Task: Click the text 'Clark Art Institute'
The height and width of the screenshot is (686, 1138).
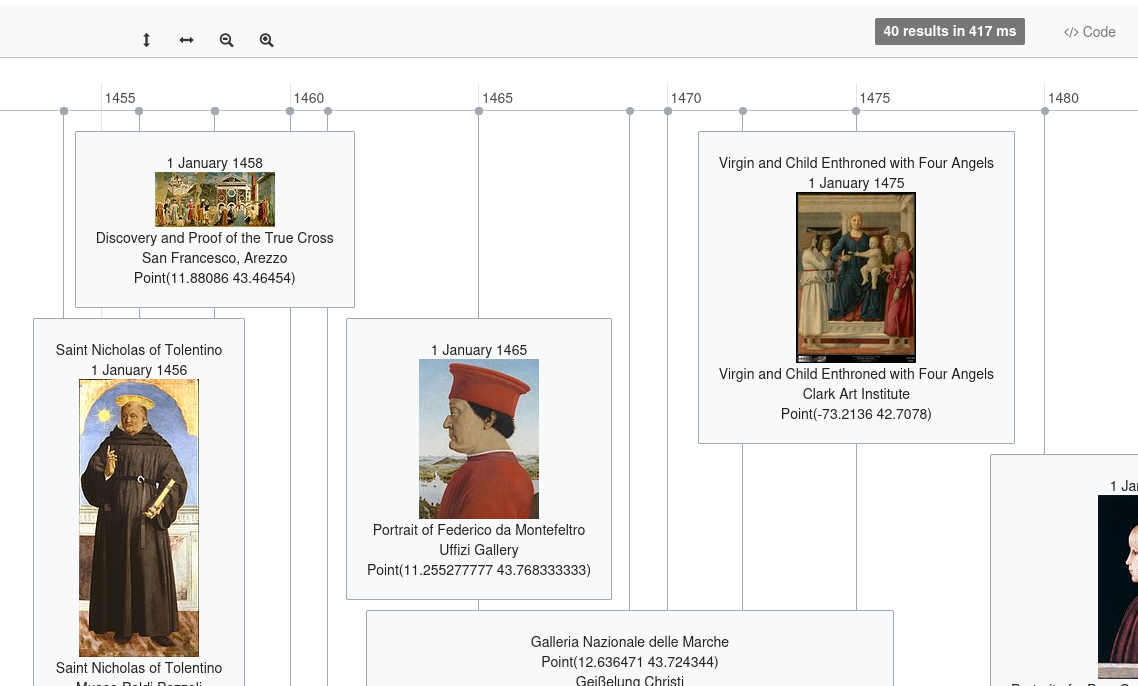Action: 856,394
